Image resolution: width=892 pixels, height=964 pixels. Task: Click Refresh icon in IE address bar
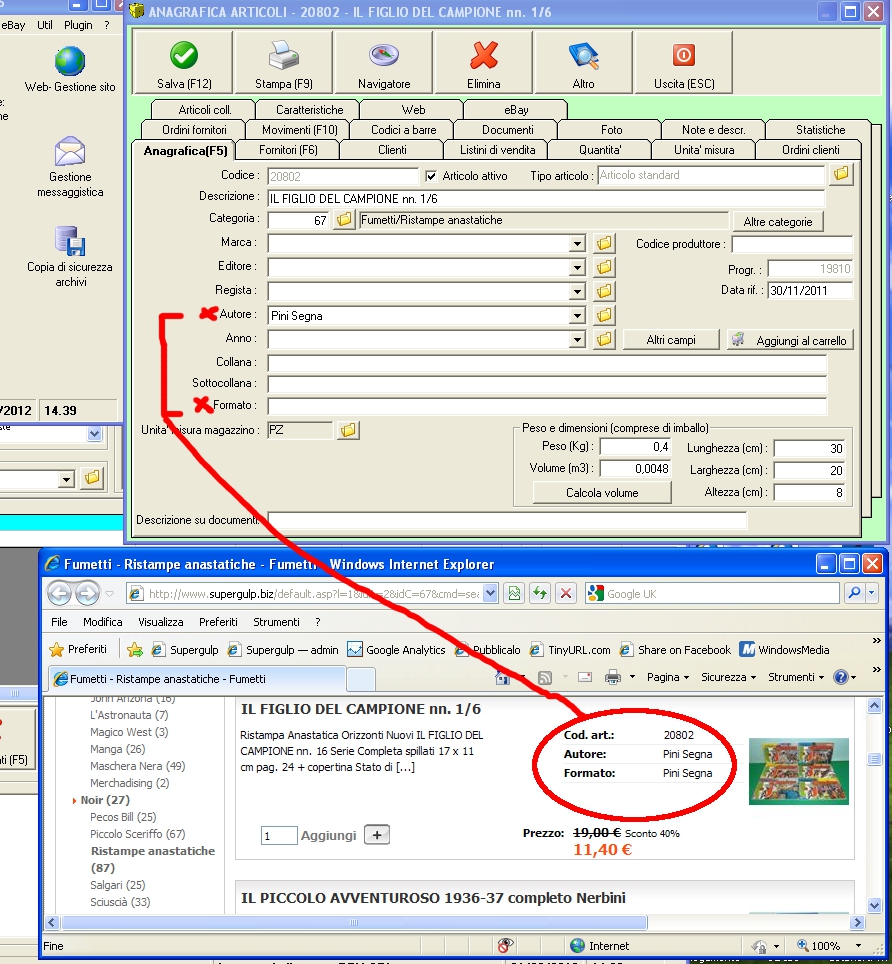[540, 593]
